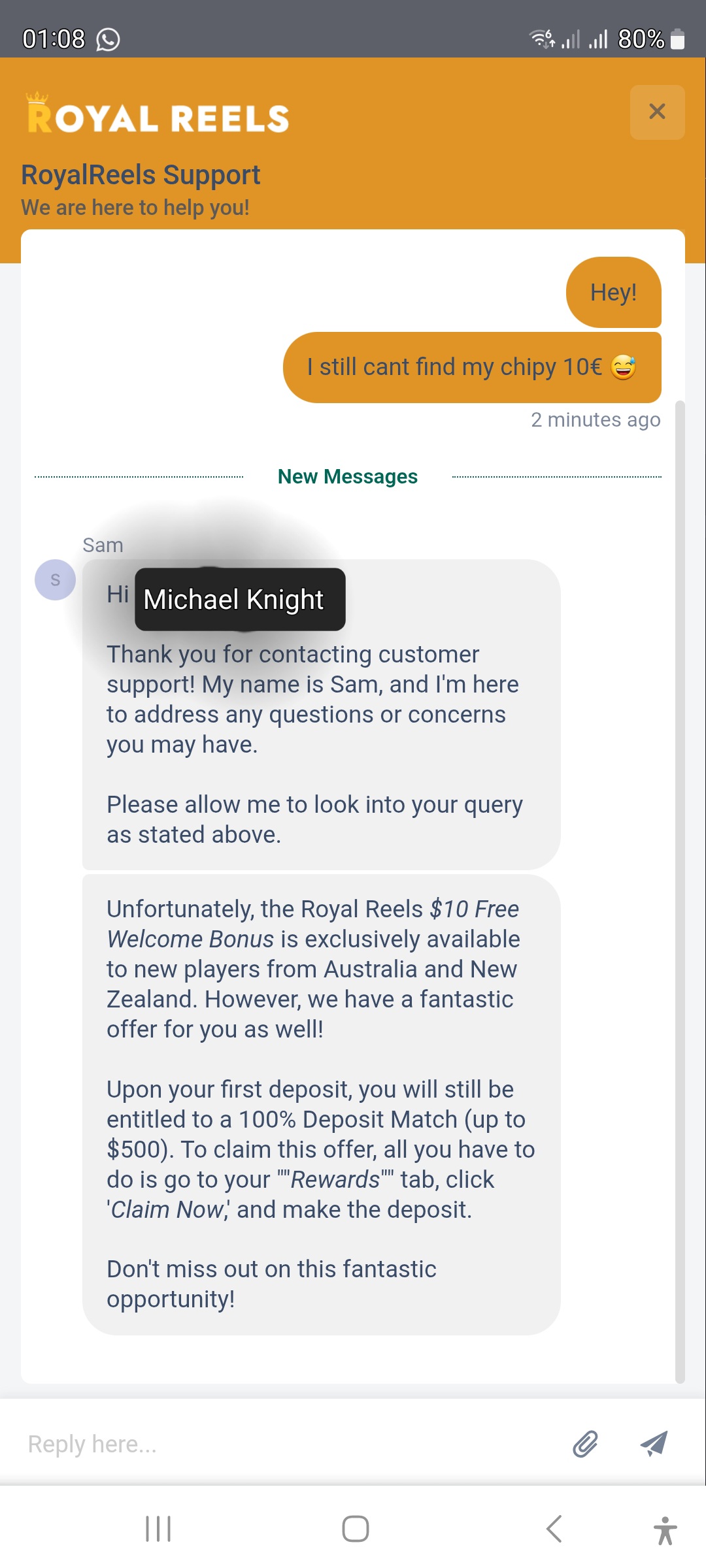Tap the Michael Knight name tooltip
Viewport: 706px width, 1568px height.
(x=240, y=599)
